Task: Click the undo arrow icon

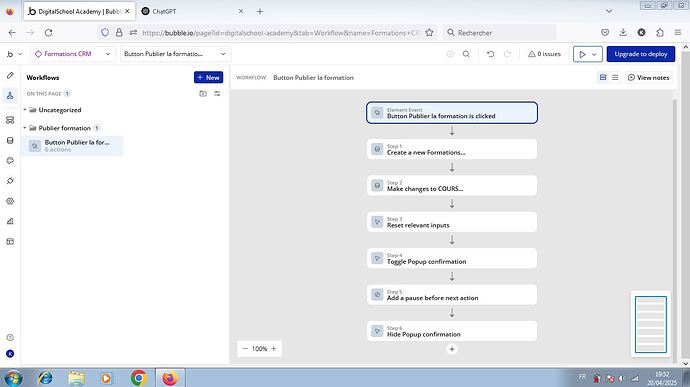Action: point(490,54)
